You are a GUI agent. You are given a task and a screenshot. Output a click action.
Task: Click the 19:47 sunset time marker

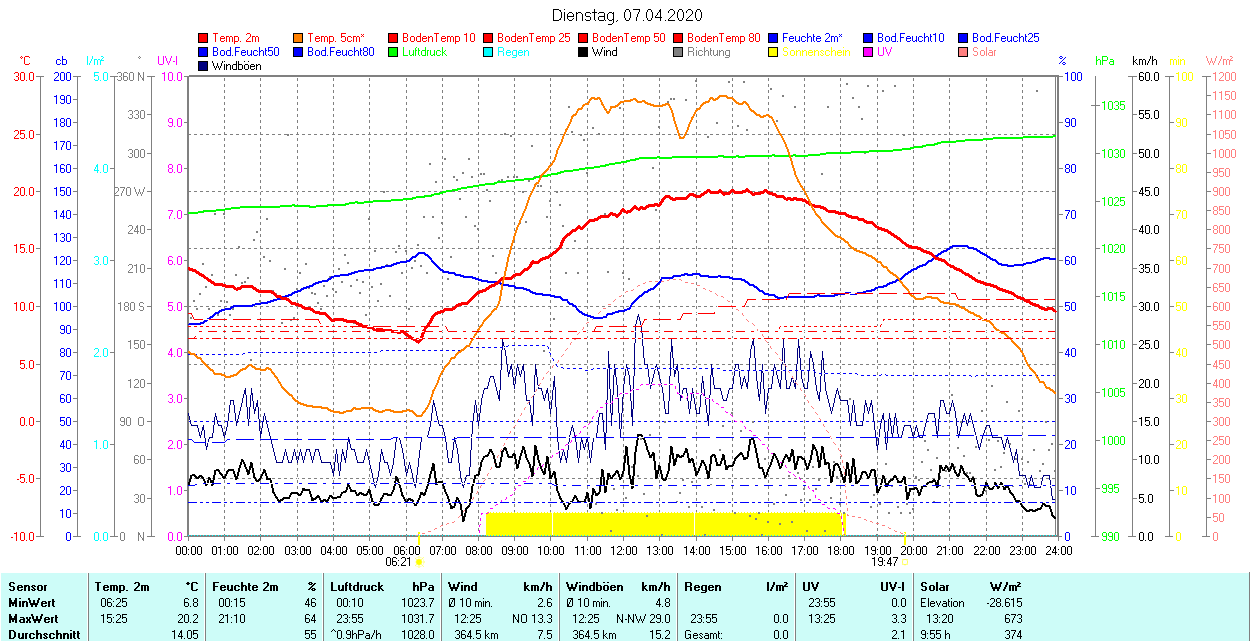[883, 562]
